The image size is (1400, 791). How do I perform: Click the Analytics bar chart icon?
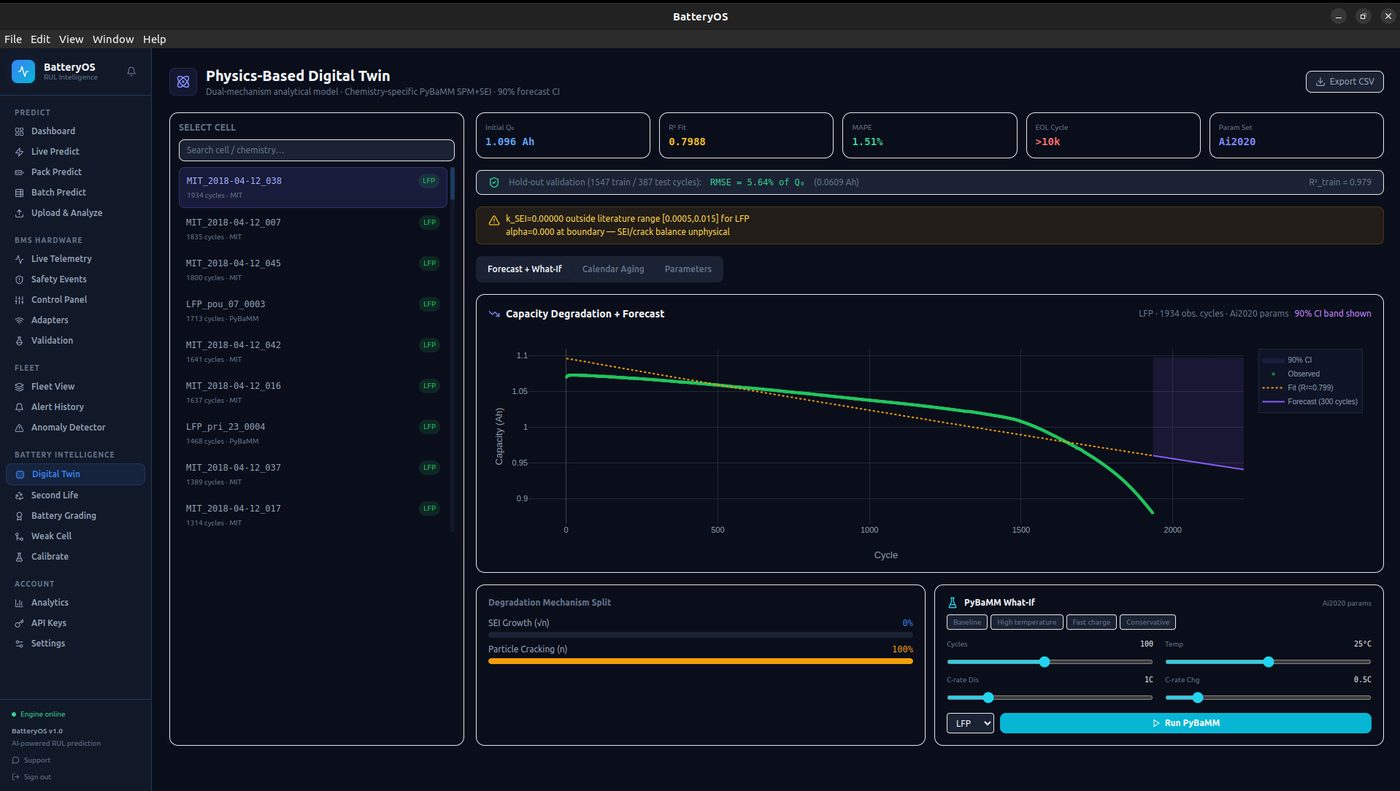coord(20,602)
